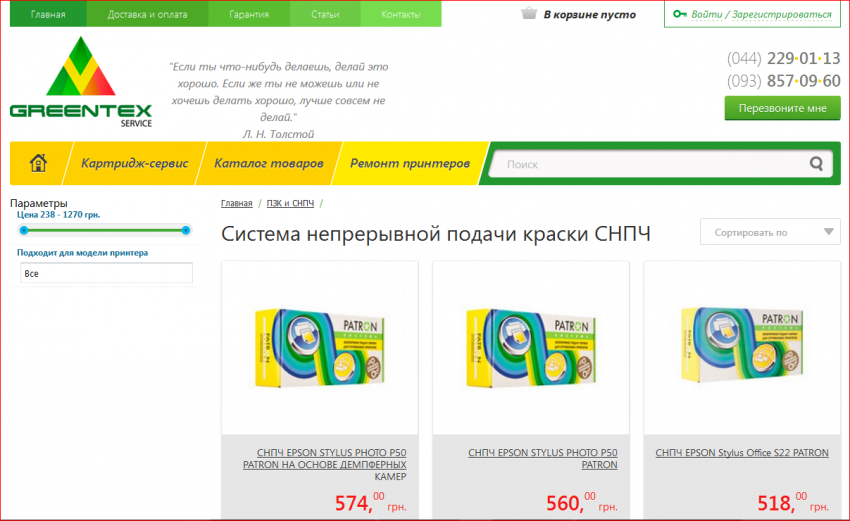The width and height of the screenshot is (850, 521).
Task: Open the Epson Stylus Office S22 product image
Action: pyautogui.click(x=742, y=345)
